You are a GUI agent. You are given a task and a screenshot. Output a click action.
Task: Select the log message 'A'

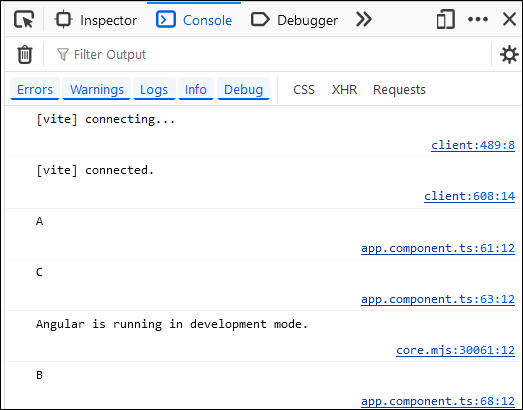(x=39, y=222)
